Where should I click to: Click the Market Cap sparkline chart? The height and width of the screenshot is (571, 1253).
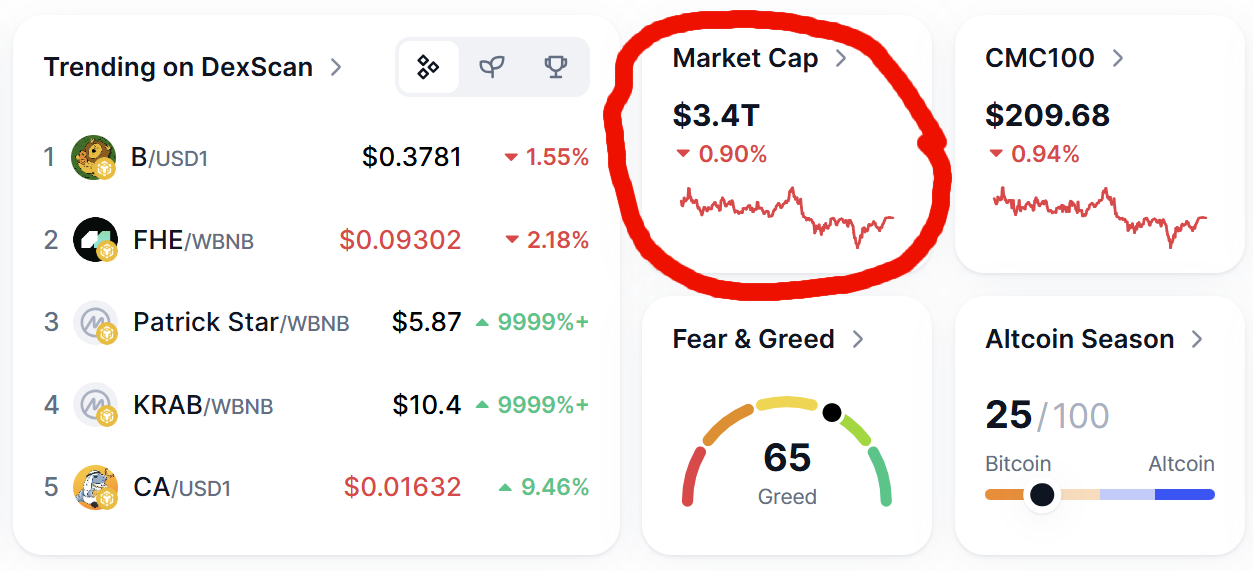pos(786,215)
